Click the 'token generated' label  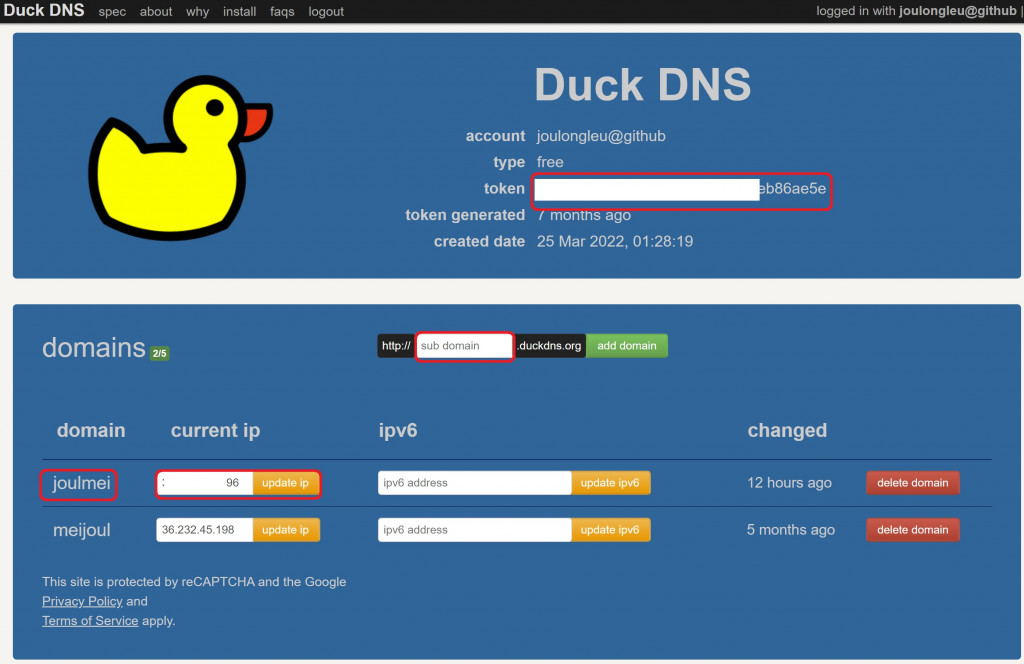tap(465, 215)
